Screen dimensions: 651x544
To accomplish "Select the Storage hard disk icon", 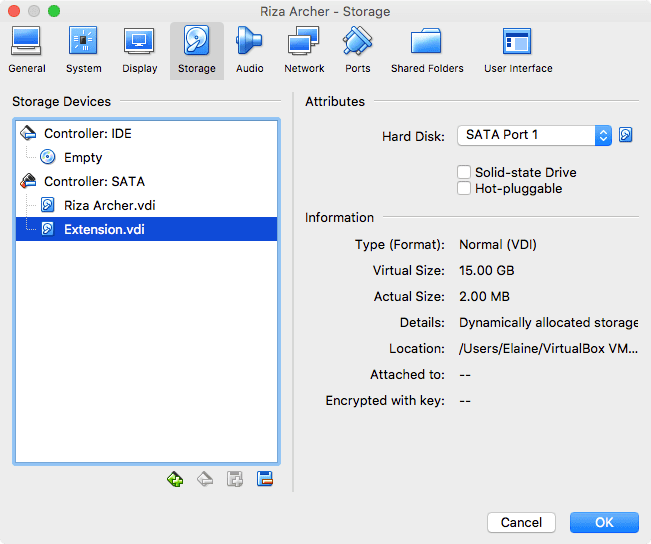I will (x=196, y=40).
